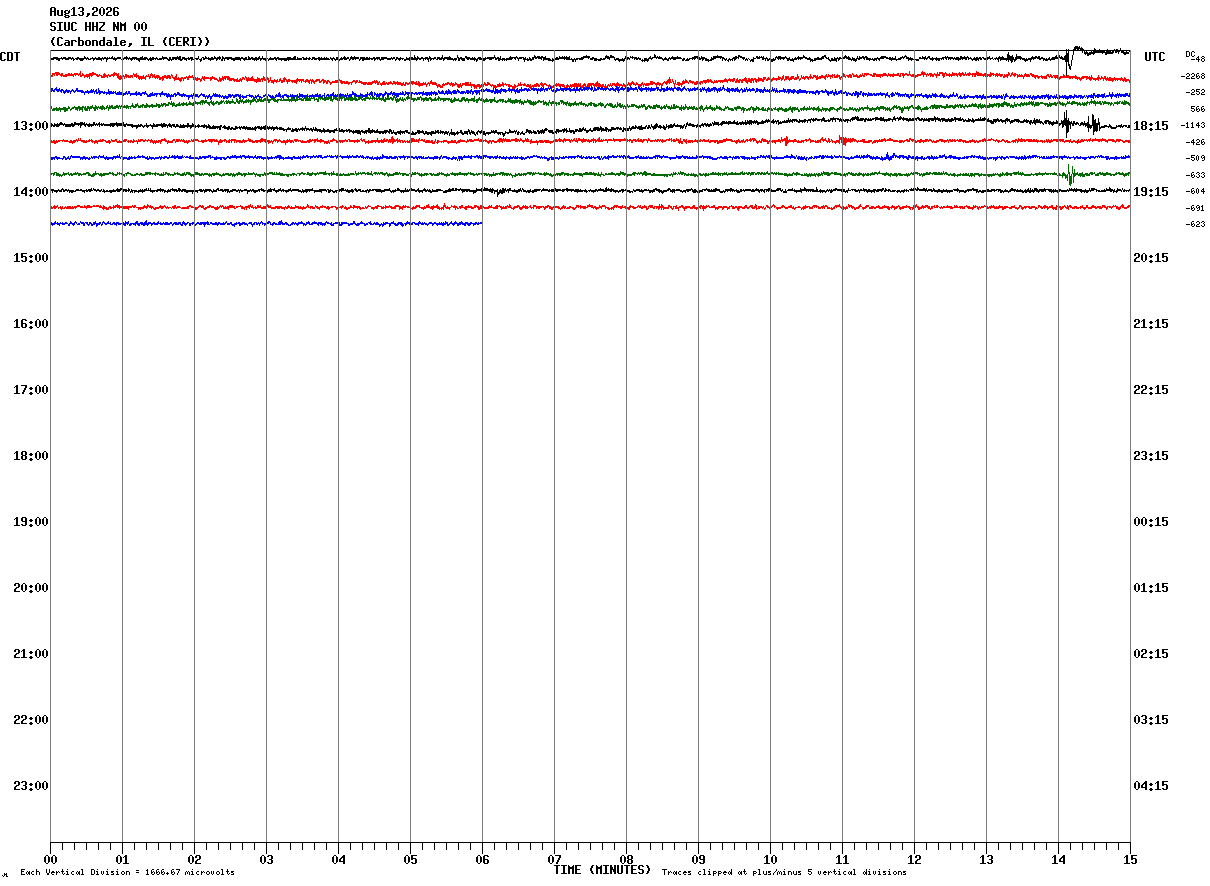Click minute tick label 11
The image size is (1210, 886).
(842, 860)
